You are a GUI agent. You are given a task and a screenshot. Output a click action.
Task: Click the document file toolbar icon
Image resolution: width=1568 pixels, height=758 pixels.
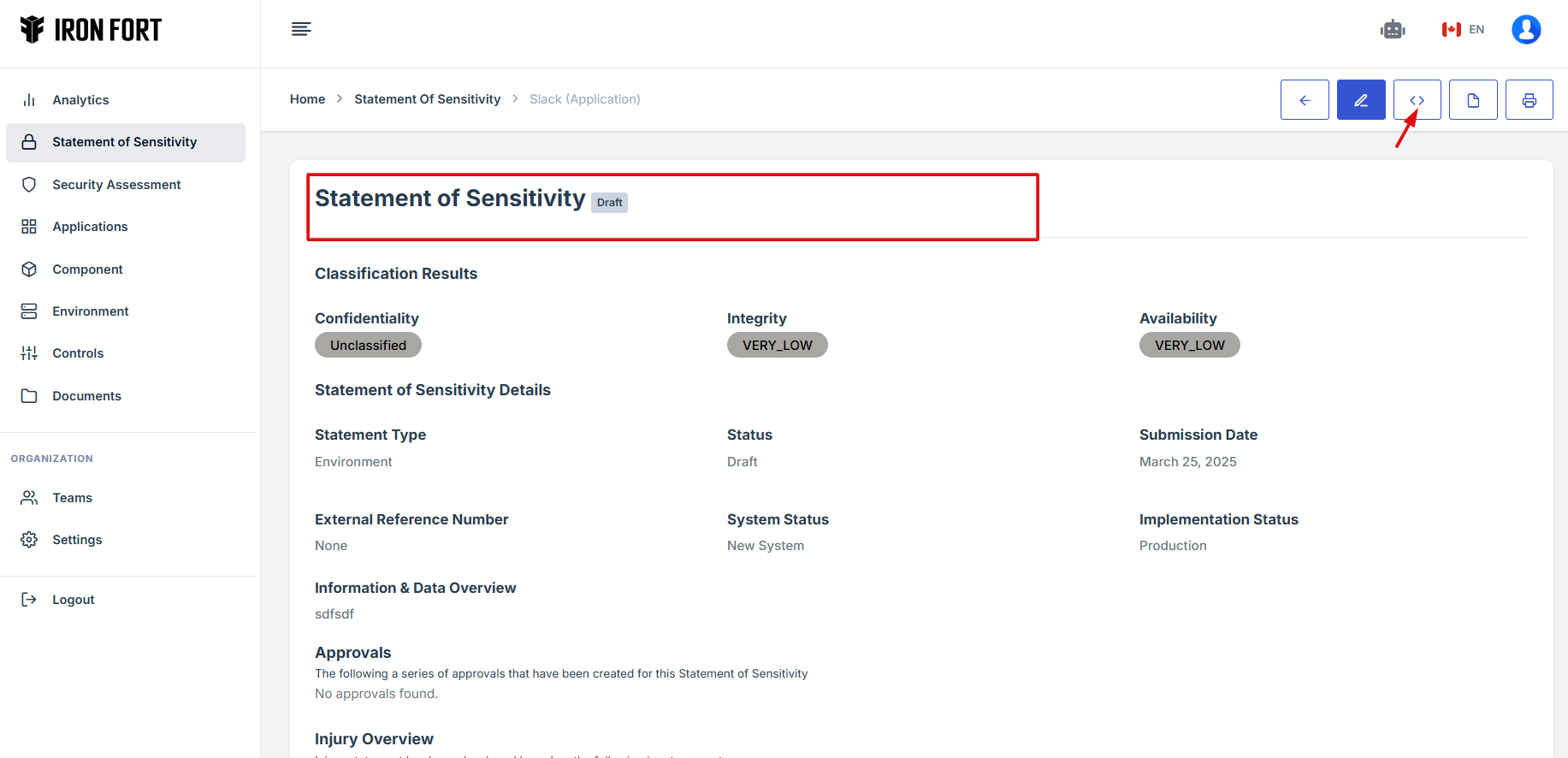coord(1473,100)
